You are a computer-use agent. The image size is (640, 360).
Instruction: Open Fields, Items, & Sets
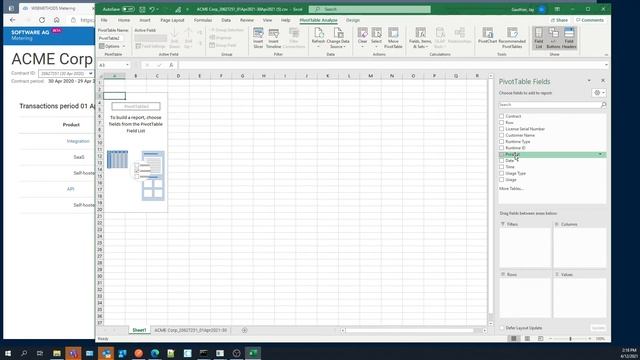(x=420, y=38)
